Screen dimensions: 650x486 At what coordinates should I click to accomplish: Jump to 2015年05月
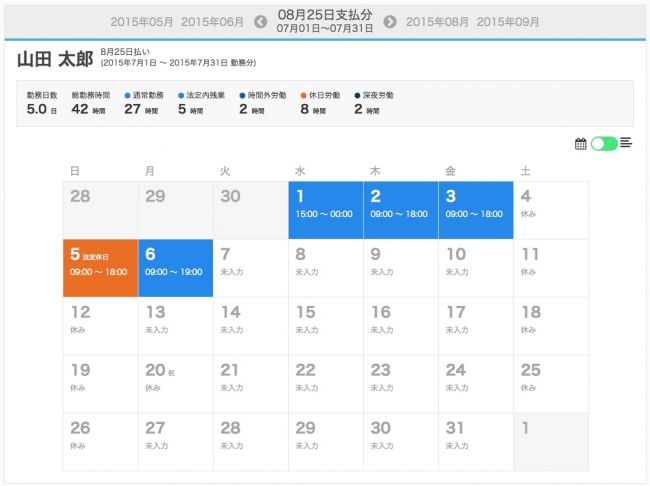click(141, 22)
